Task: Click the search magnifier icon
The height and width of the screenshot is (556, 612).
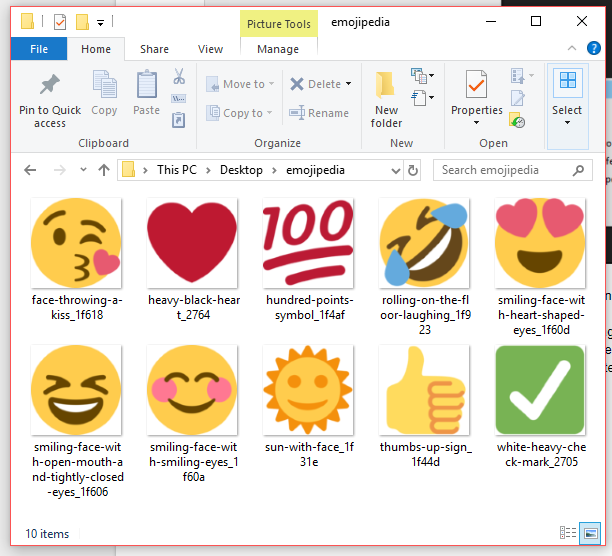Action: (x=578, y=170)
